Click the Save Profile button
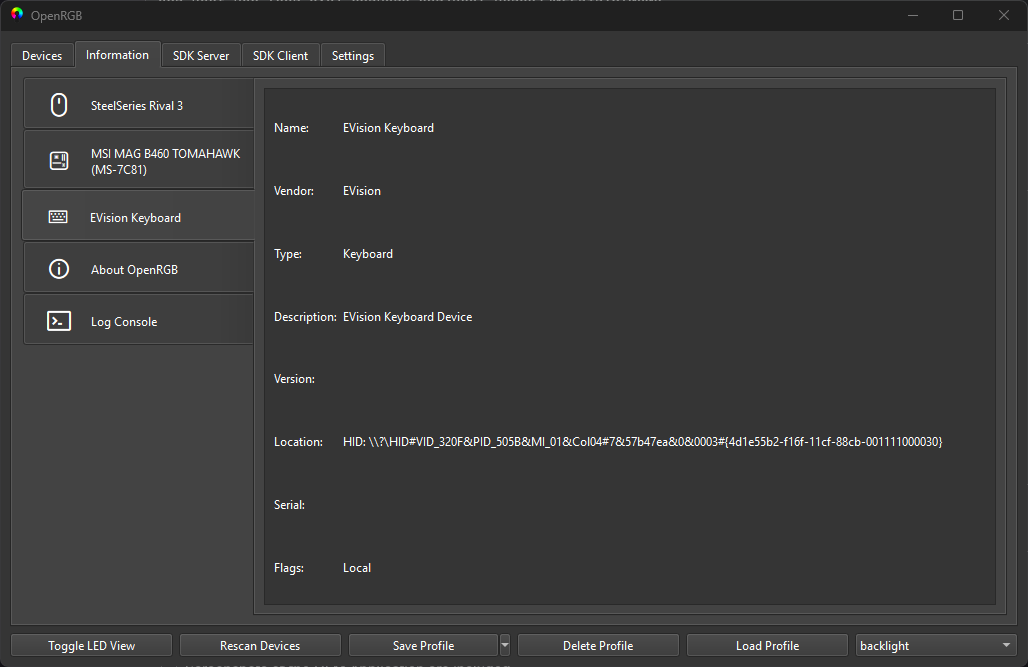The height and width of the screenshot is (667, 1028). pos(423,646)
